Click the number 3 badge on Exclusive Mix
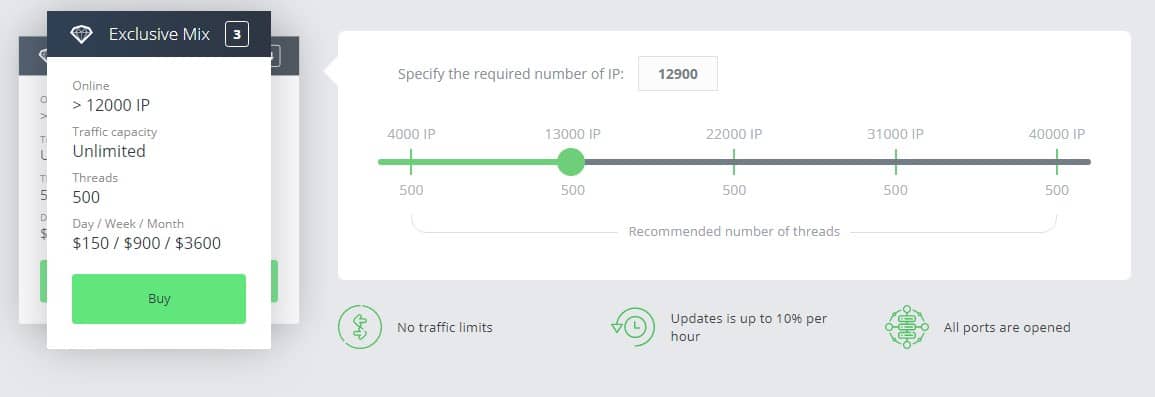The height and width of the screenshot is (397, 1155). [x=236, y=34]
